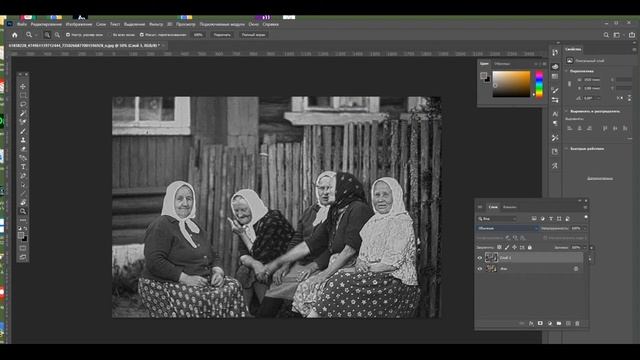Hide the top layer Слой 1
640x360 pixels.
tap(480, 258)
